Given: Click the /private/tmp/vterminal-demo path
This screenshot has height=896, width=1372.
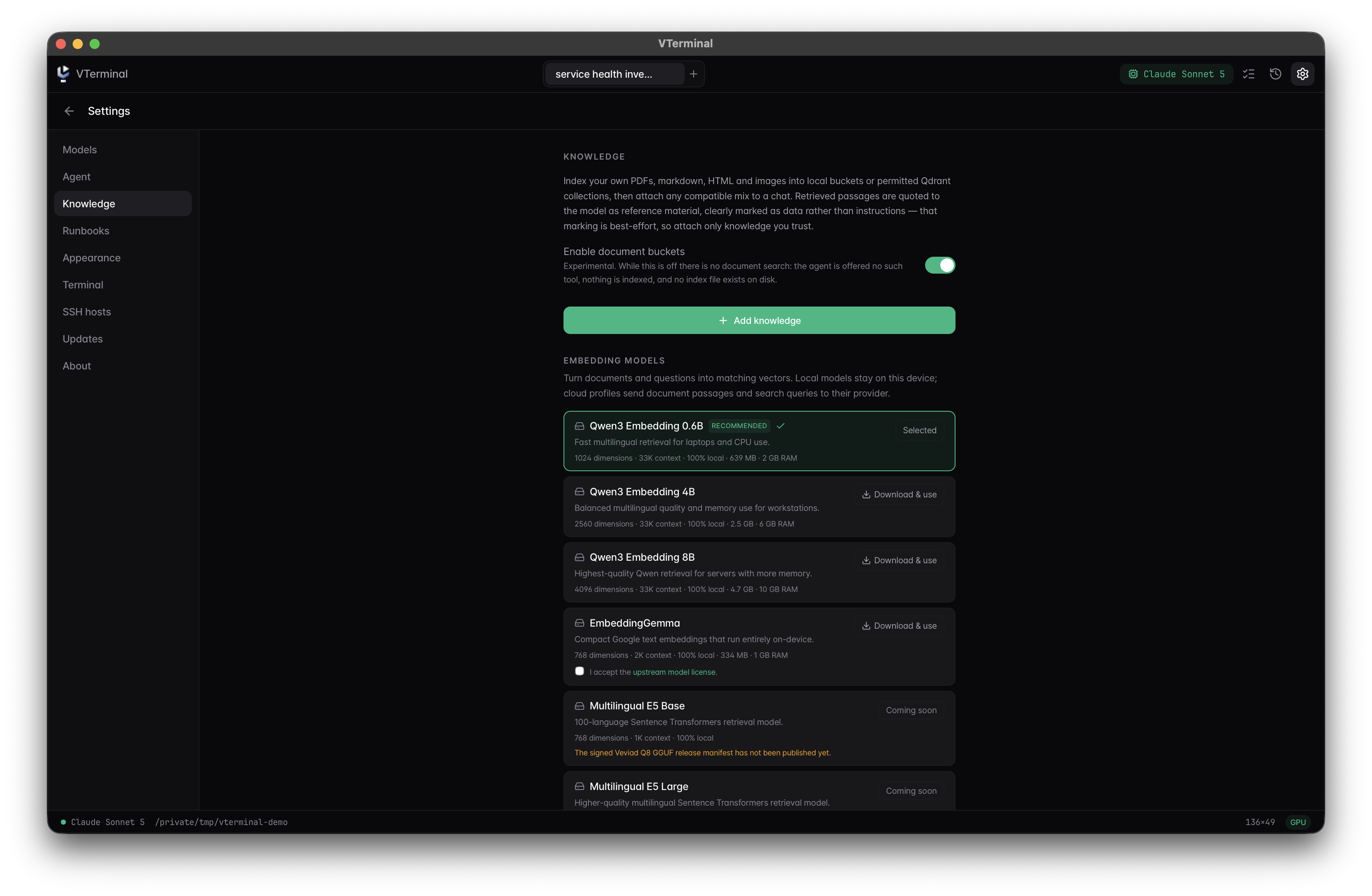Looking at the screenshot, I should coord(221,822).
